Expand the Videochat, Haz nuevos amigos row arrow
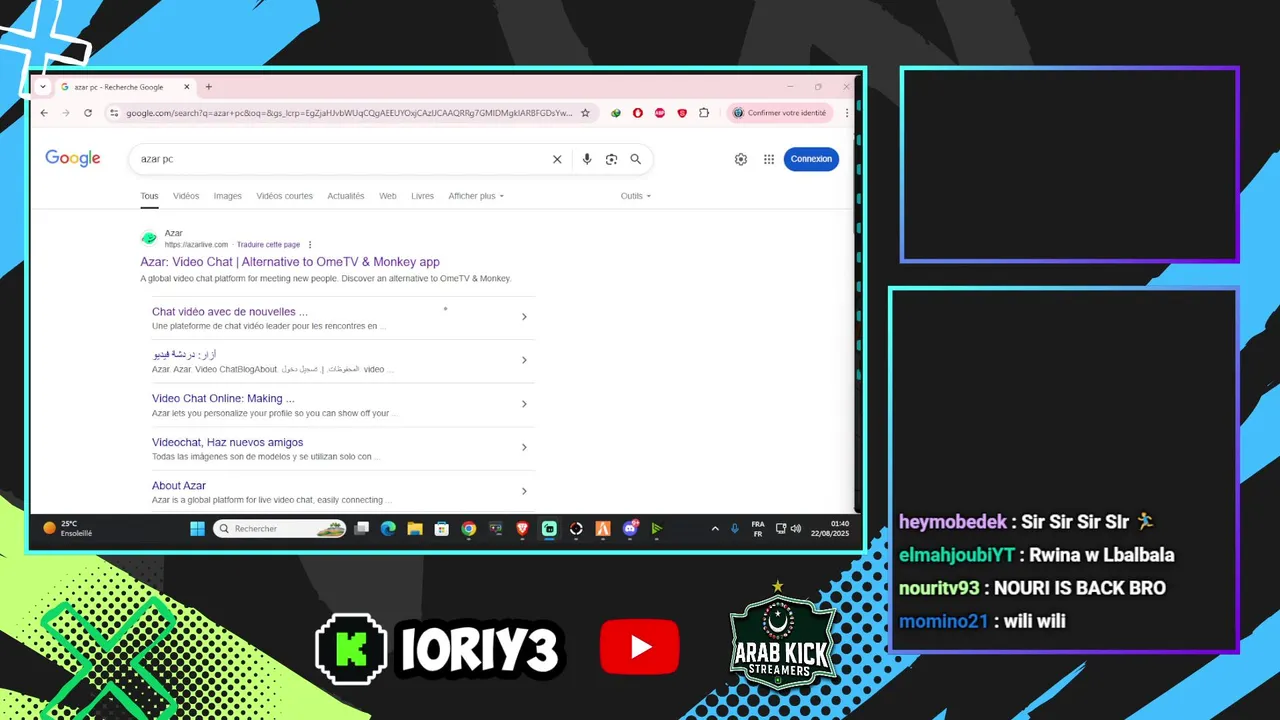This screenshot has height=720, width=1280. point(524,447)
